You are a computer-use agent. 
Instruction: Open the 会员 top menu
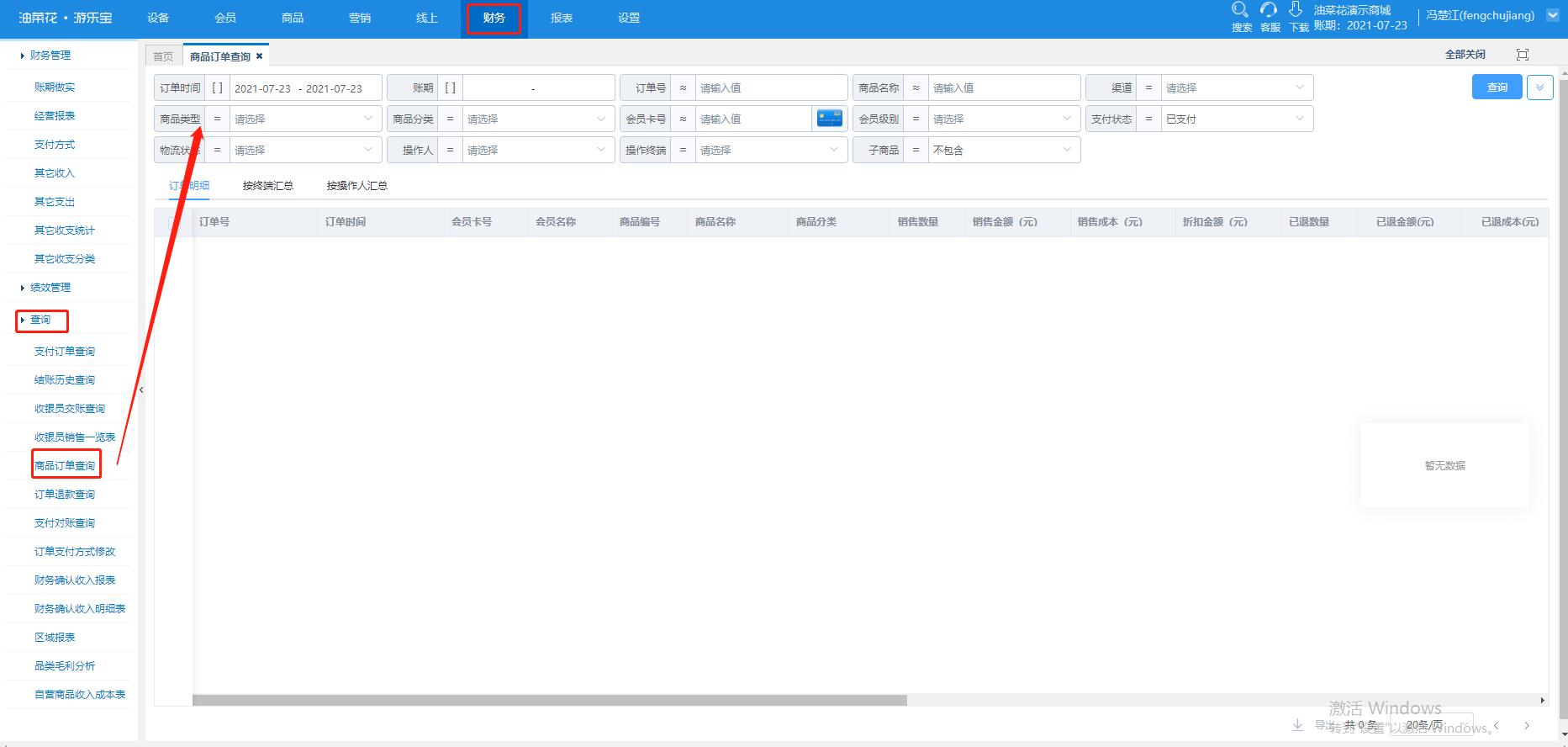coord(225,18)
